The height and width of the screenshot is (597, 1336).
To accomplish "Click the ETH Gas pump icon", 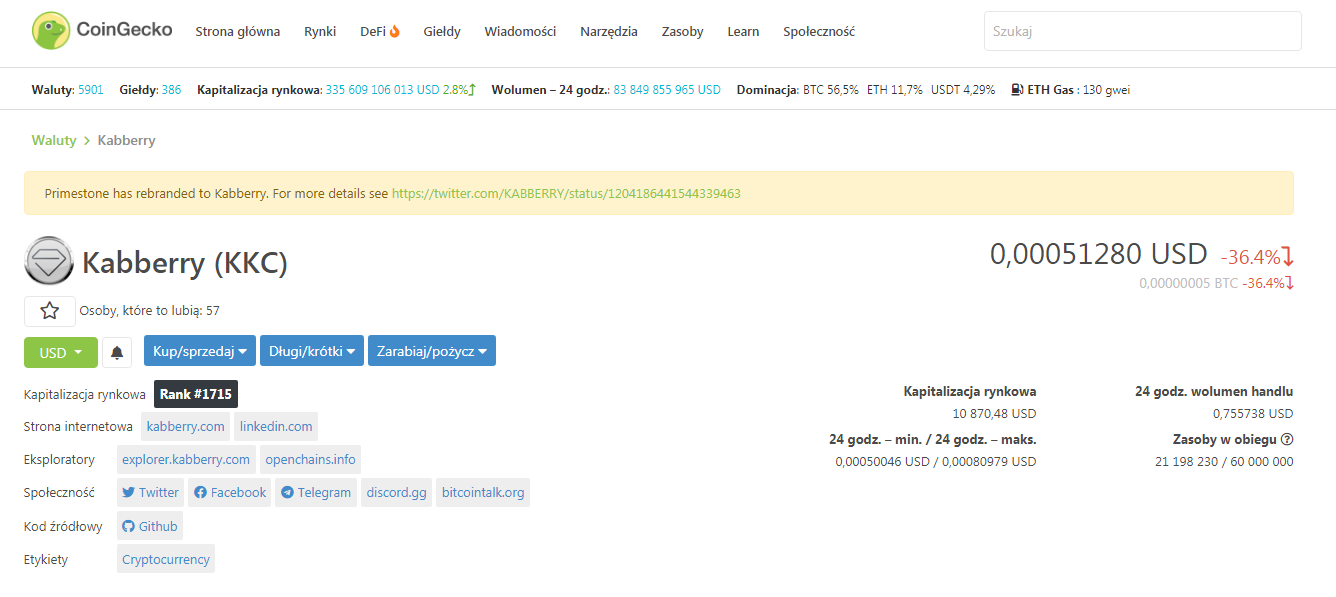I will click(1018, 89).
